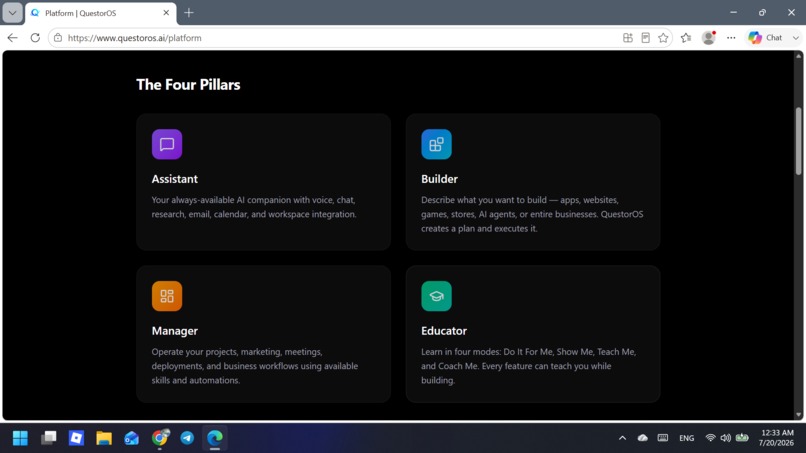806x453 pixels.
Task: Click the Builder card title
Action: pyautogui.click(x=439, y=179)
